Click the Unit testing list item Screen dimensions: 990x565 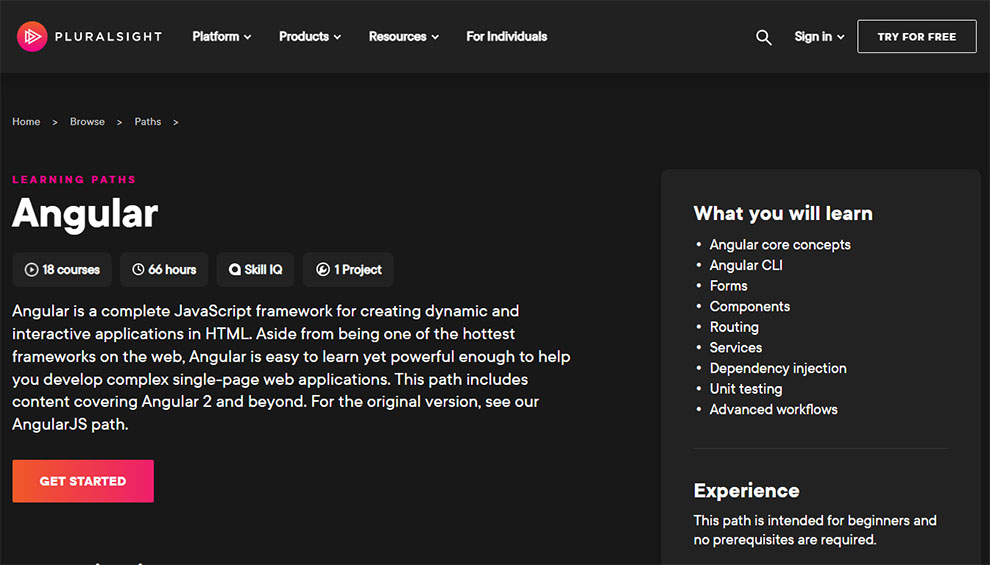746,389
